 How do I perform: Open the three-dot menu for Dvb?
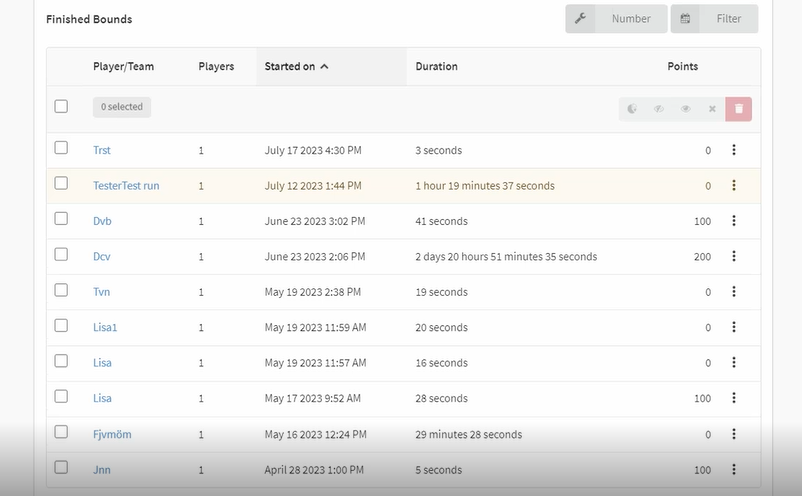(x=734, y=220)
